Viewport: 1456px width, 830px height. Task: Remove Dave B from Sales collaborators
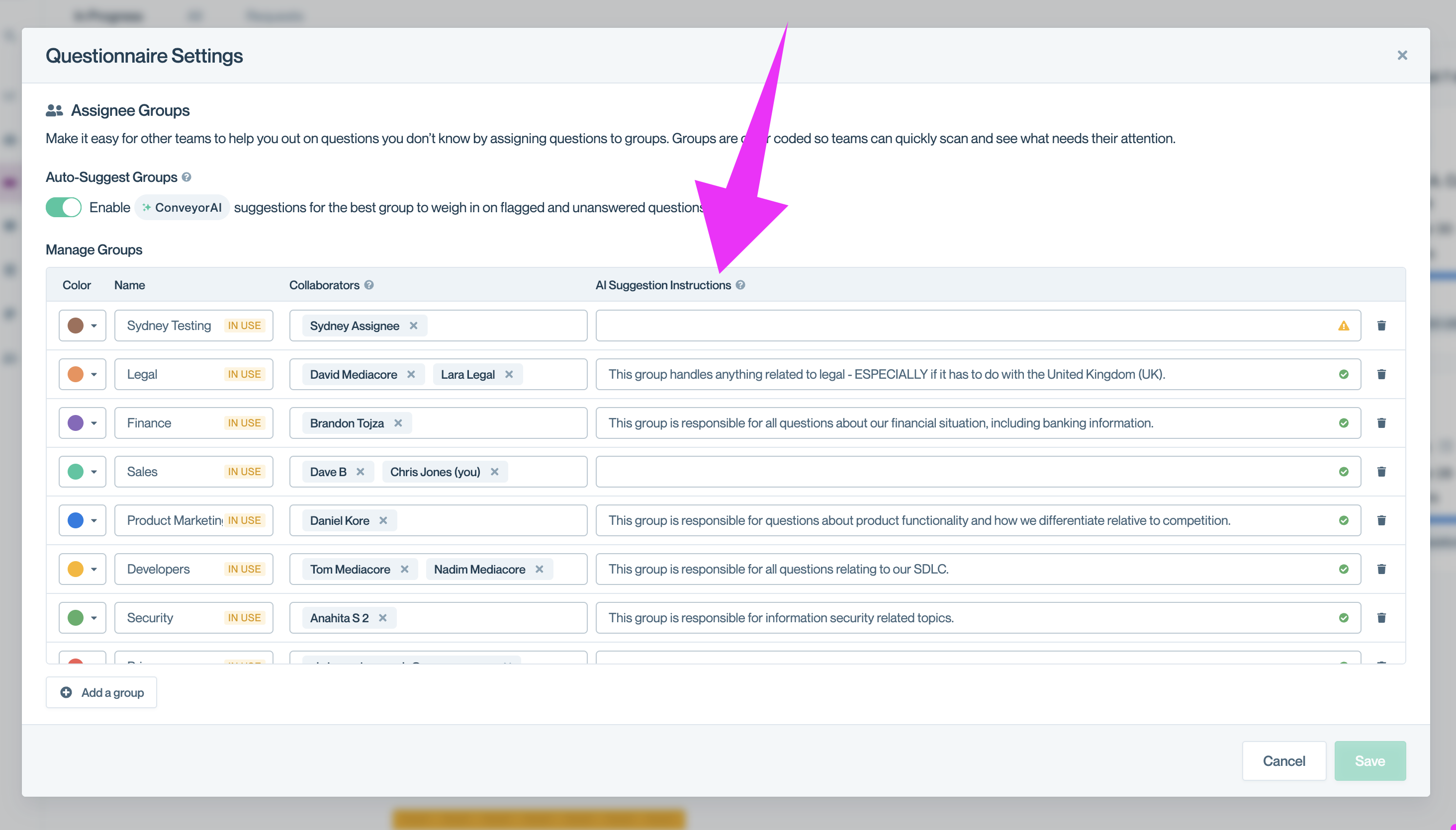coord(360,472)
